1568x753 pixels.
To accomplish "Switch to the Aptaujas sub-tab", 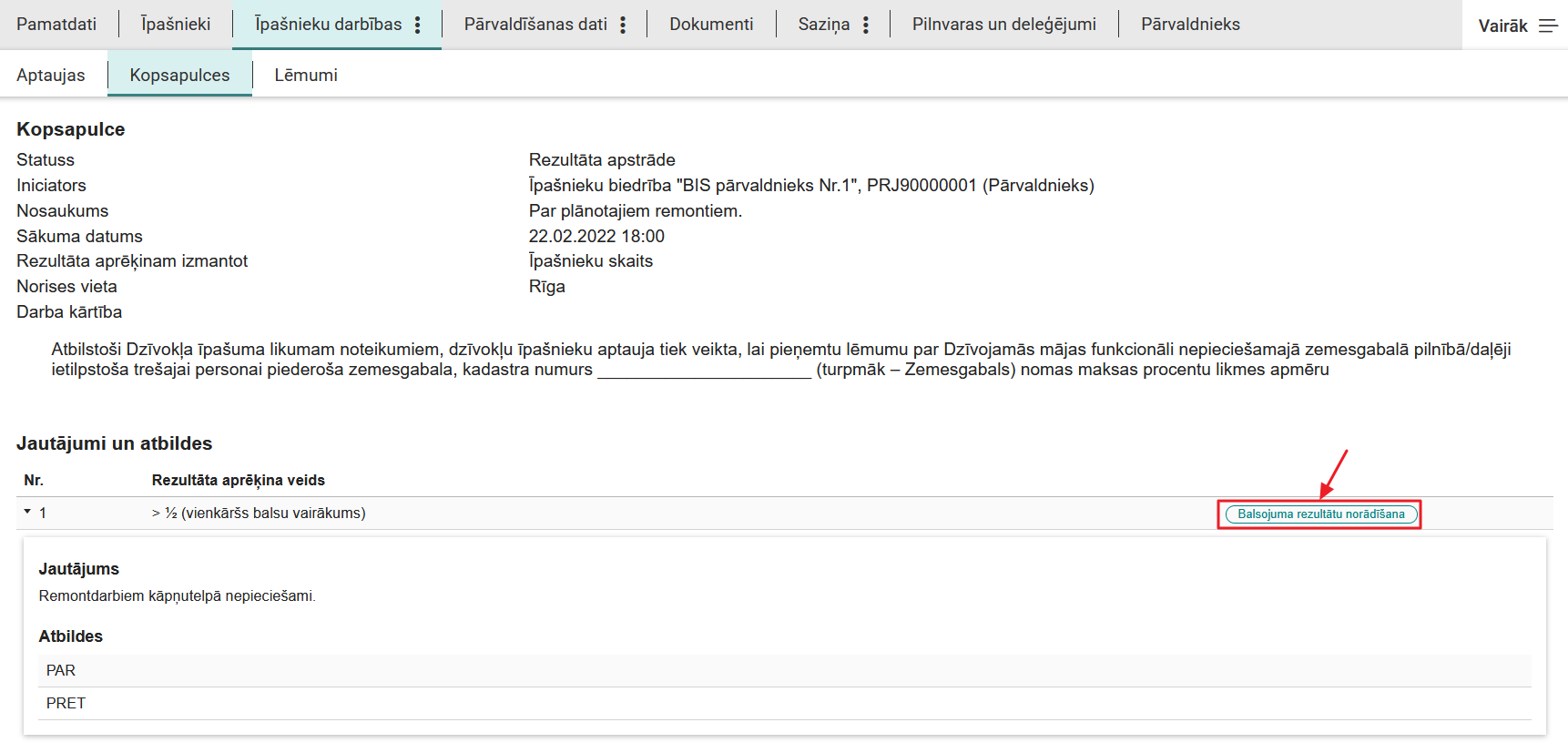I will [51, 75].
